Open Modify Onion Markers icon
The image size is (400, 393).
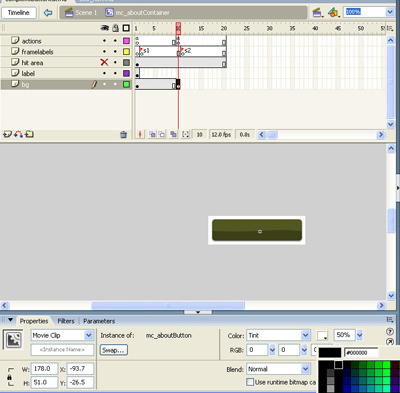click(185, 134)
